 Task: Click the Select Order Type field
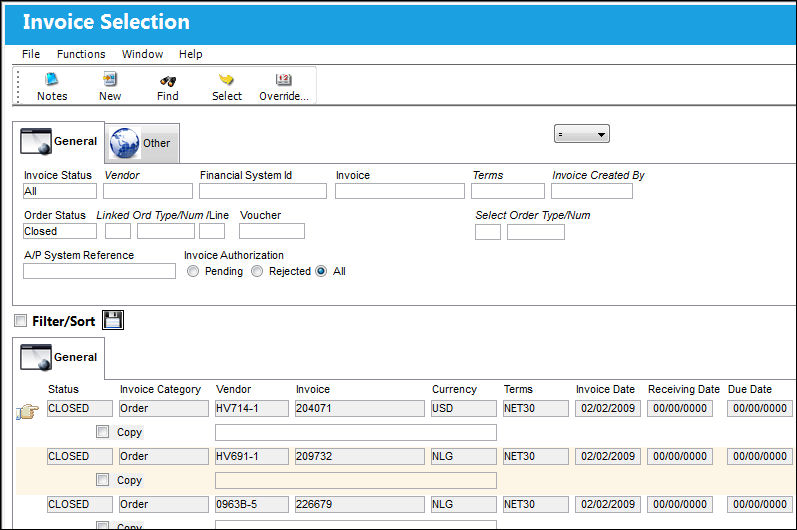(x=488, y=232)
